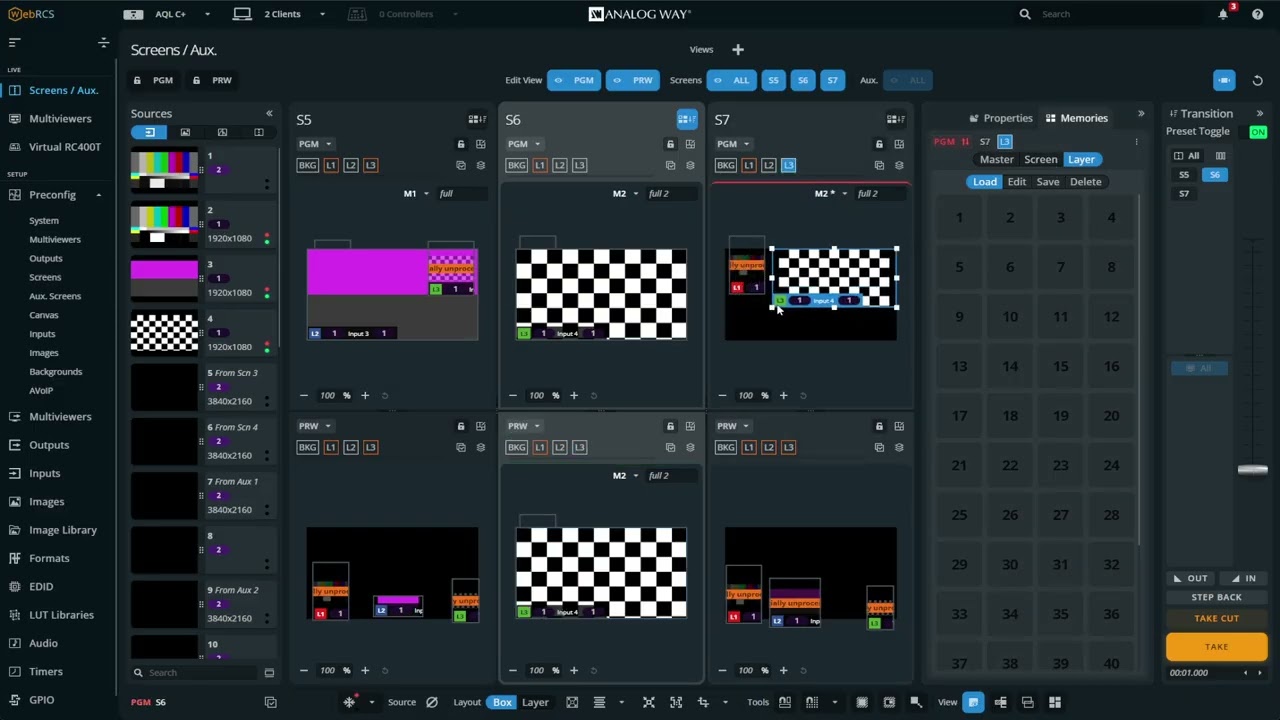Screen dimensions: 1280x720
Task: Toggle ALL screens visibility
Action: (x=731, y=80)
